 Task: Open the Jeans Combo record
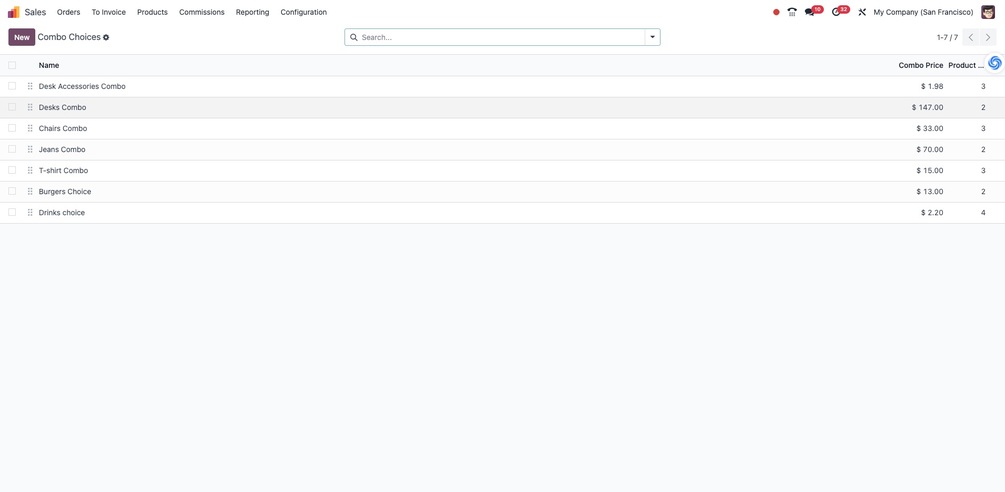62,149
